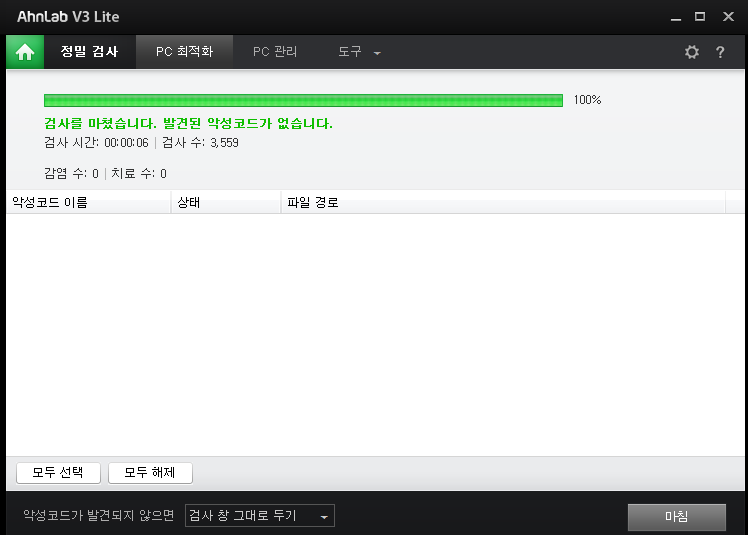Image resolution: width=748 pixels, height=535 pixels.
Task: Click the 100% progress label
Action: pos(587,100)
